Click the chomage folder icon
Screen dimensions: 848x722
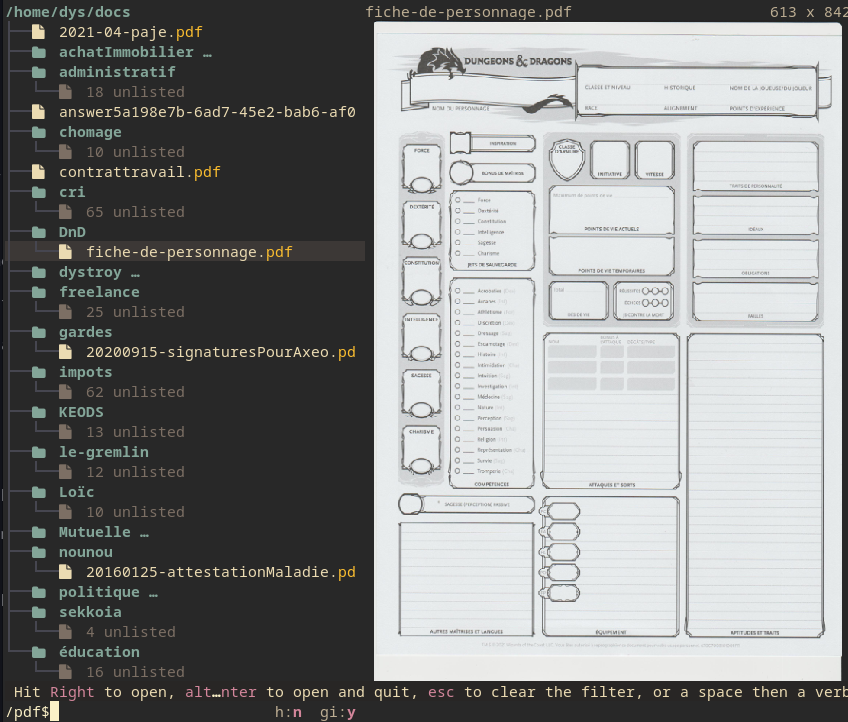coord(38,132)
